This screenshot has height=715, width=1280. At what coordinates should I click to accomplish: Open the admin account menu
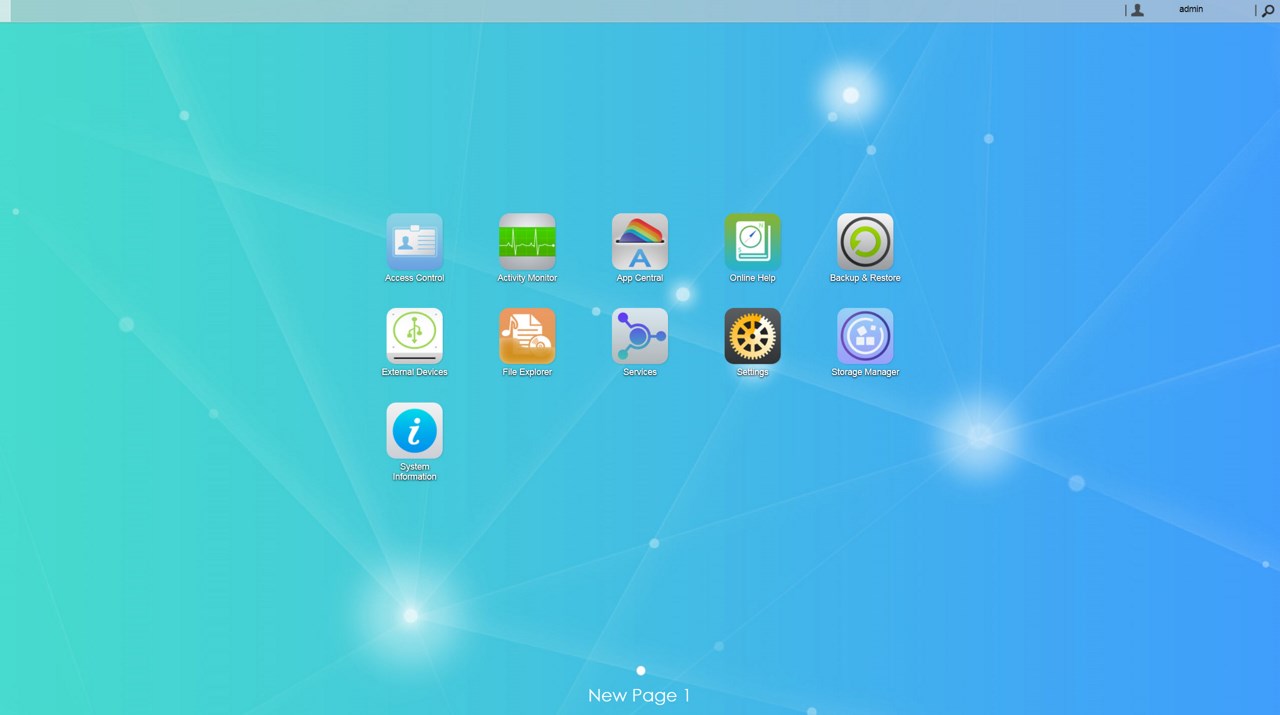point(1191,9)
